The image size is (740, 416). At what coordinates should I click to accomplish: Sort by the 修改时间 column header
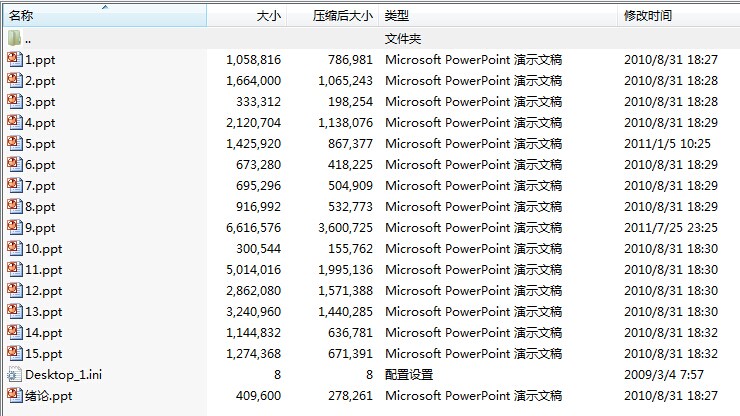(679, 16)
